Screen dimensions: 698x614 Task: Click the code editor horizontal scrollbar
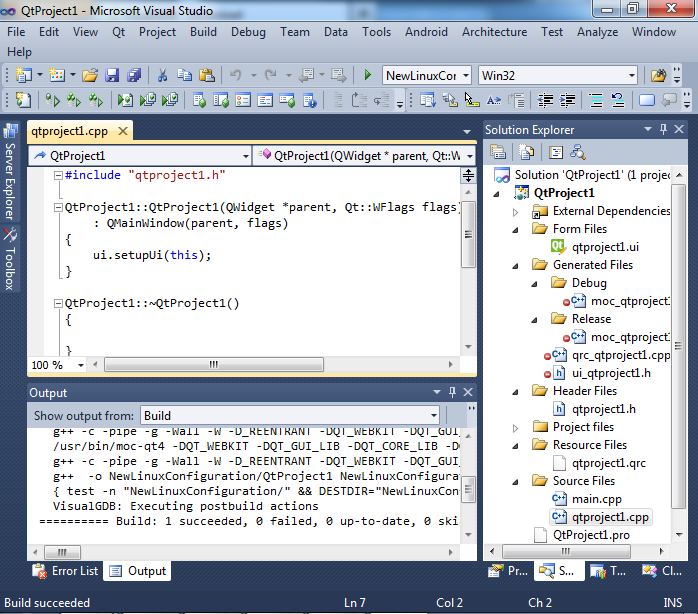pyautogui.click(x=214, y=365)
